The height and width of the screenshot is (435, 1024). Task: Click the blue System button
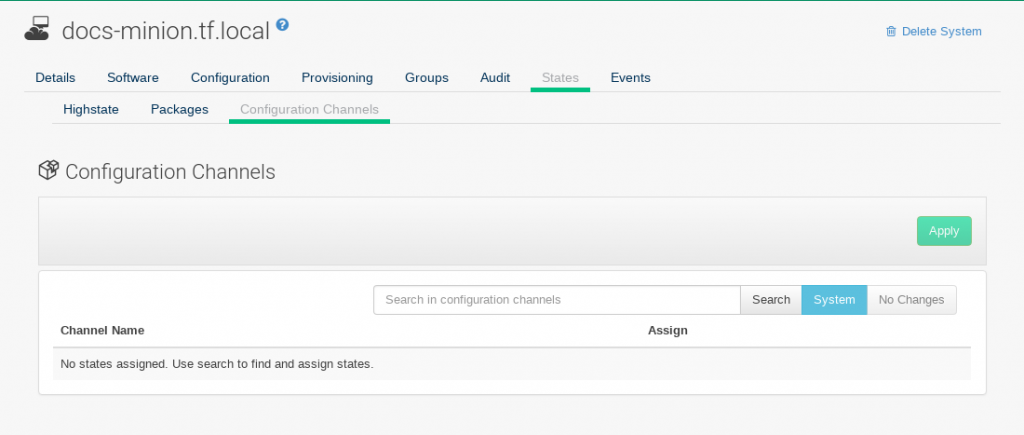[x=834, y=300]
